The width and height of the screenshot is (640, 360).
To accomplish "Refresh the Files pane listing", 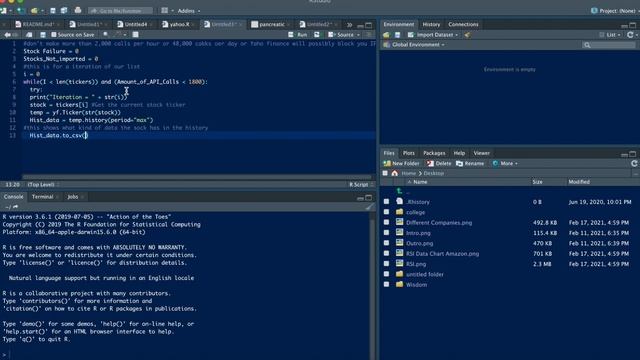I will click(634, 163).
